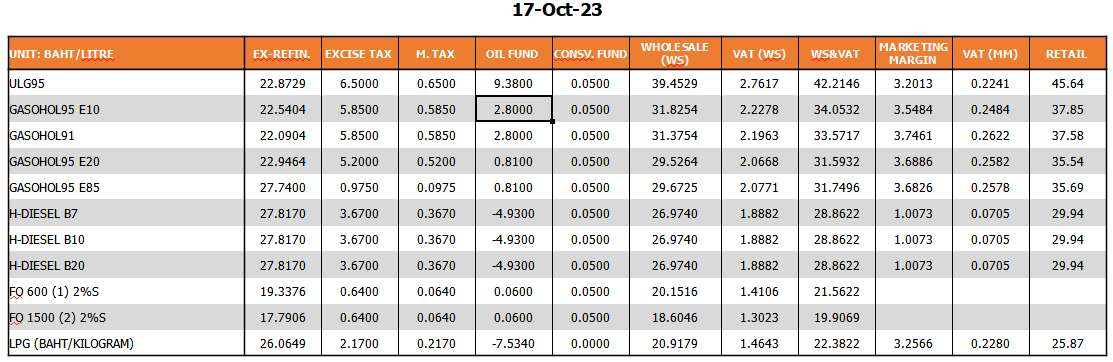Viewport: 1113px width, 362px height.
Task: Click the OIL FUND column header
Action: tap(514, 54)
